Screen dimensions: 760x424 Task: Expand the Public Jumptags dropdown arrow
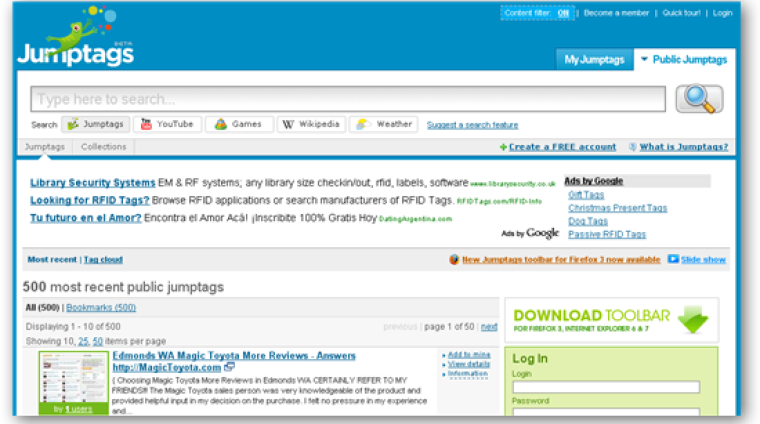click(x=644, y=59)
